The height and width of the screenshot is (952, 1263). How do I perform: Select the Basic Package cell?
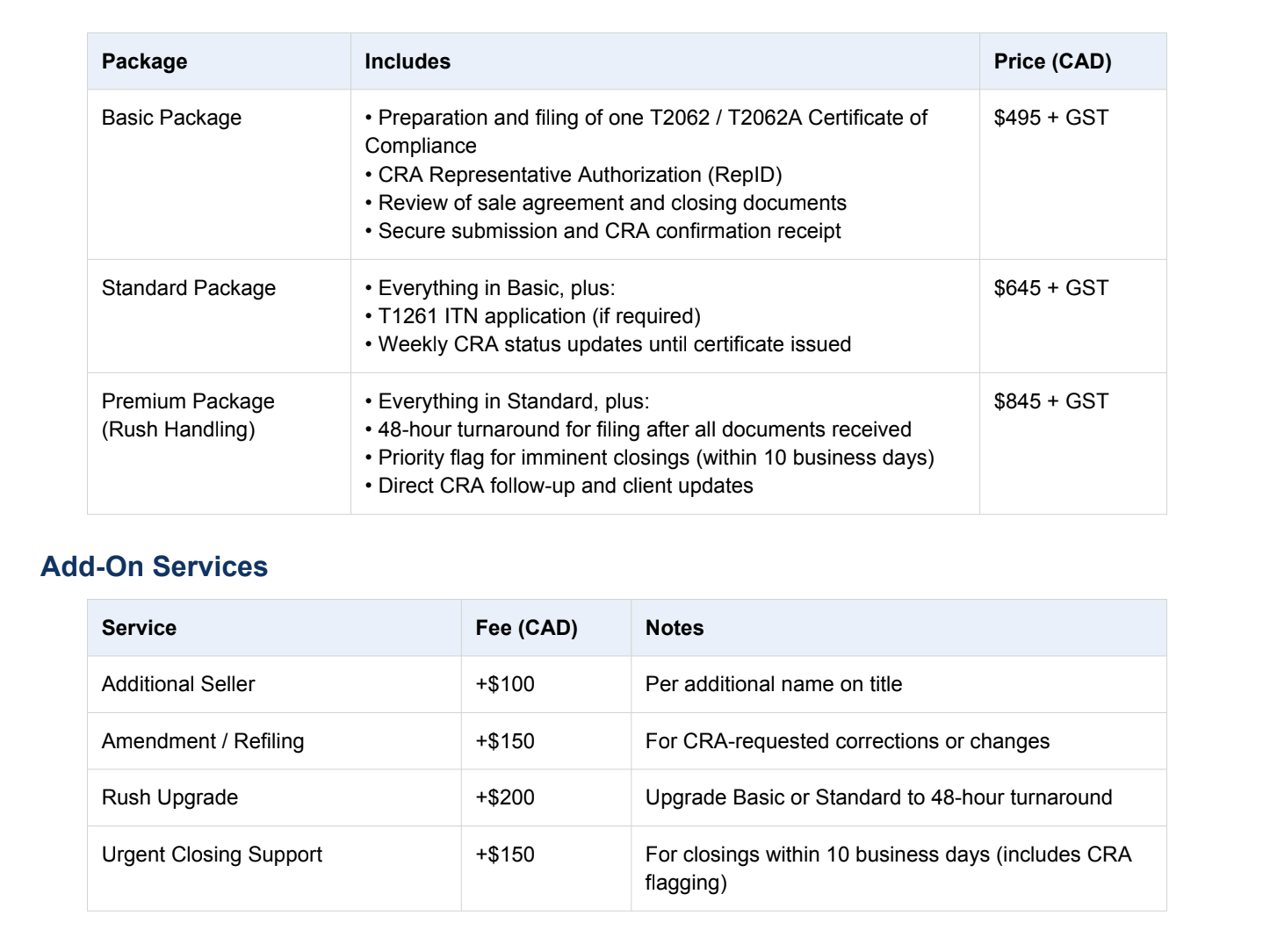(171, 118)
